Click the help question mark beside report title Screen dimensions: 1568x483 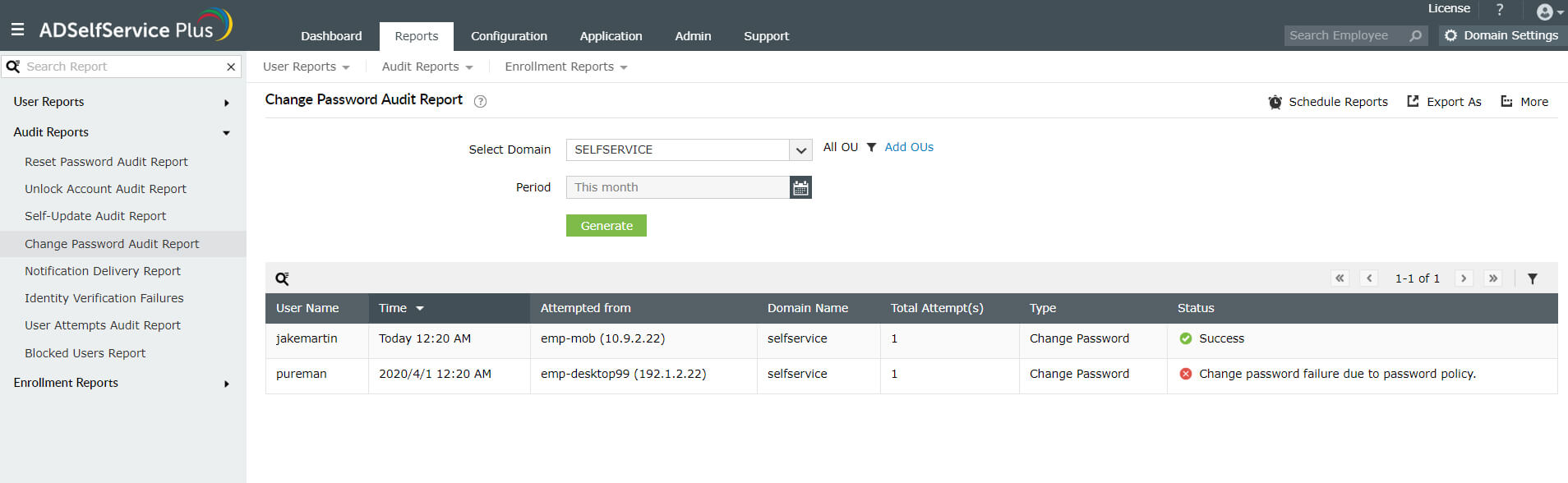[481, 101]
